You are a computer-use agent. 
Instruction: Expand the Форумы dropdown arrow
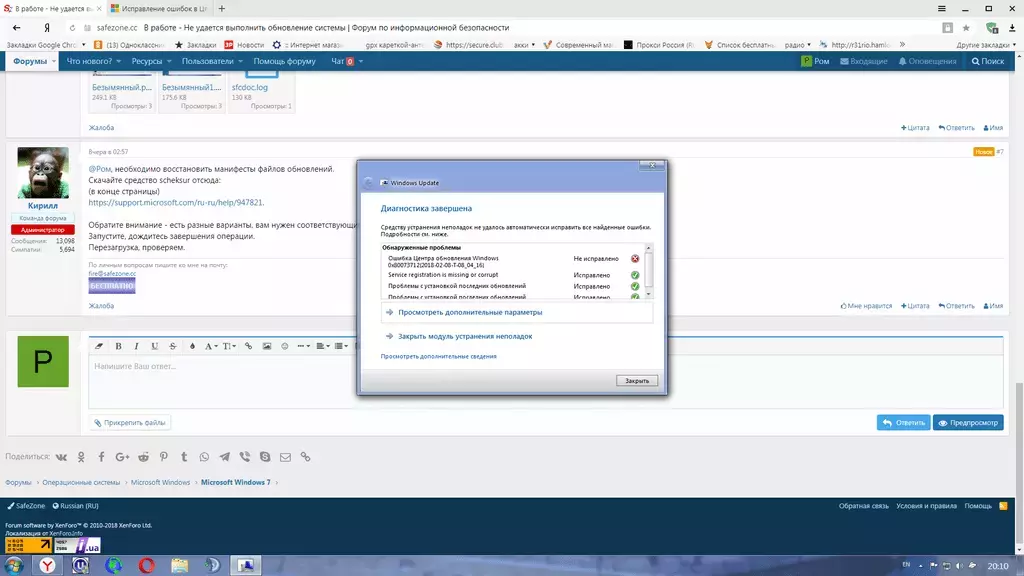pos(54,61)
